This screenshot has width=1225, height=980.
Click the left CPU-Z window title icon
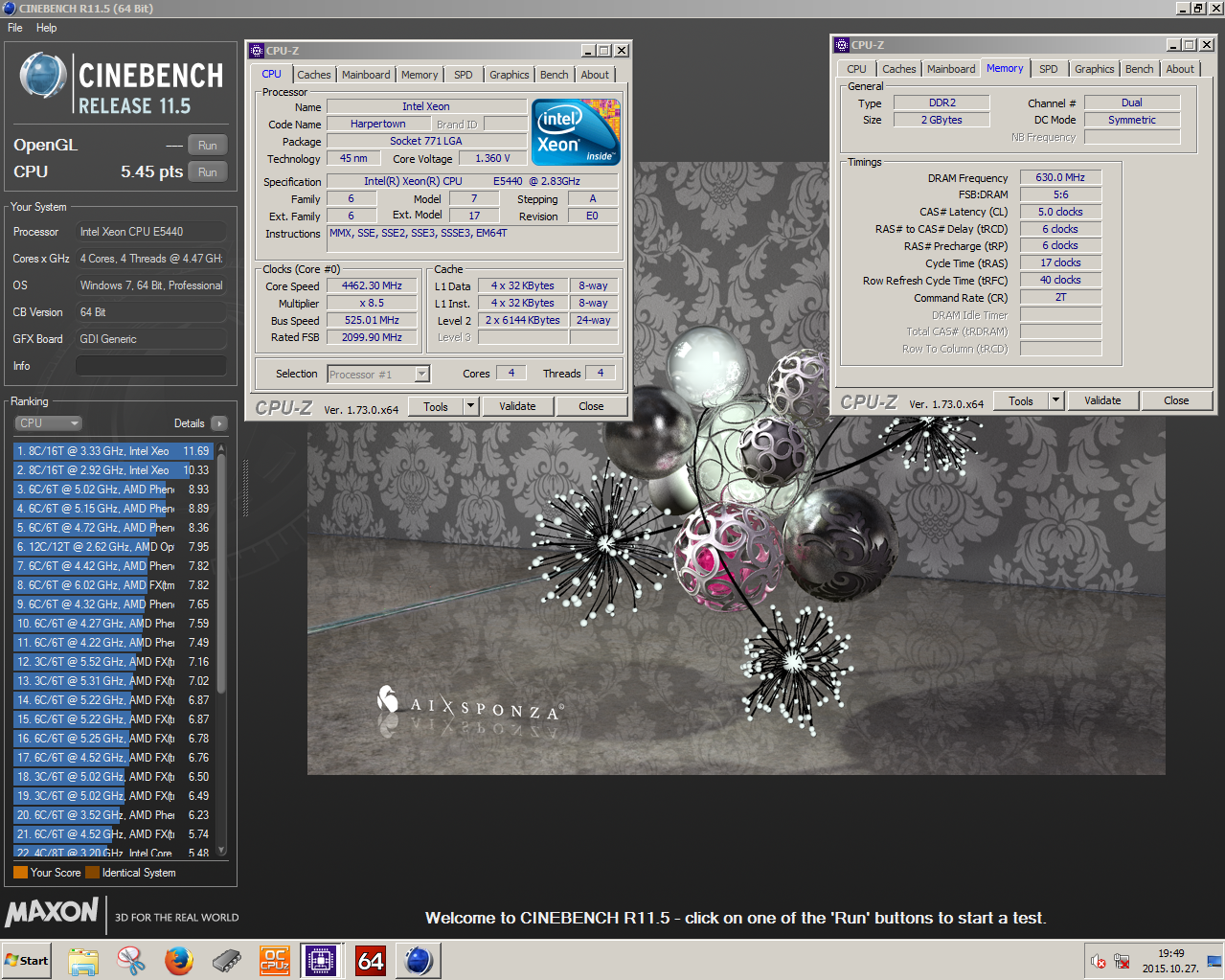coord(257,51)
